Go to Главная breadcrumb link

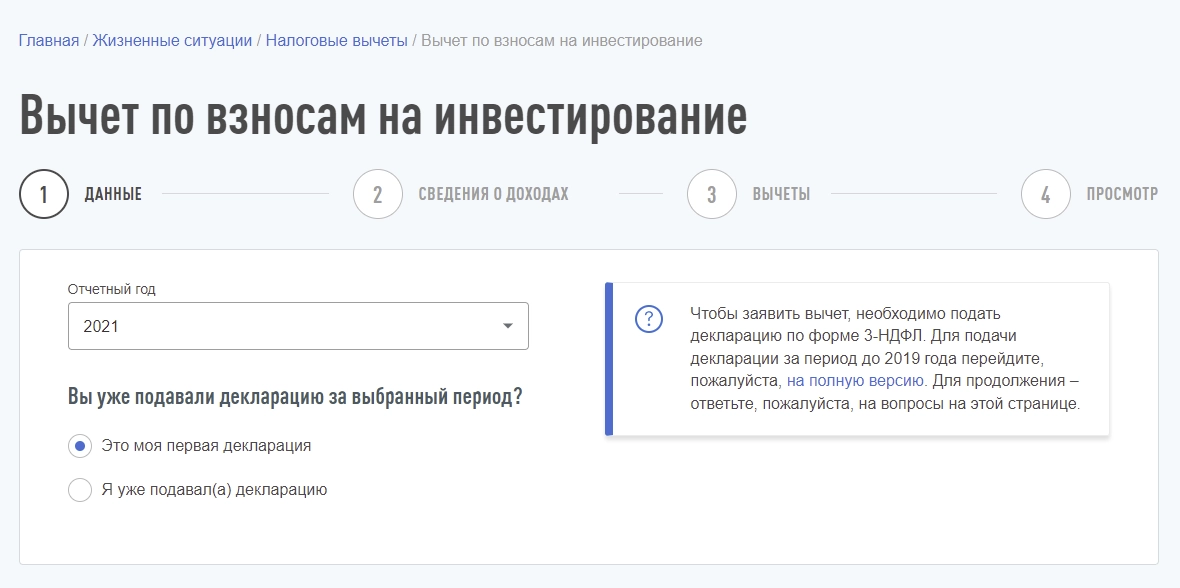(49, 41)
